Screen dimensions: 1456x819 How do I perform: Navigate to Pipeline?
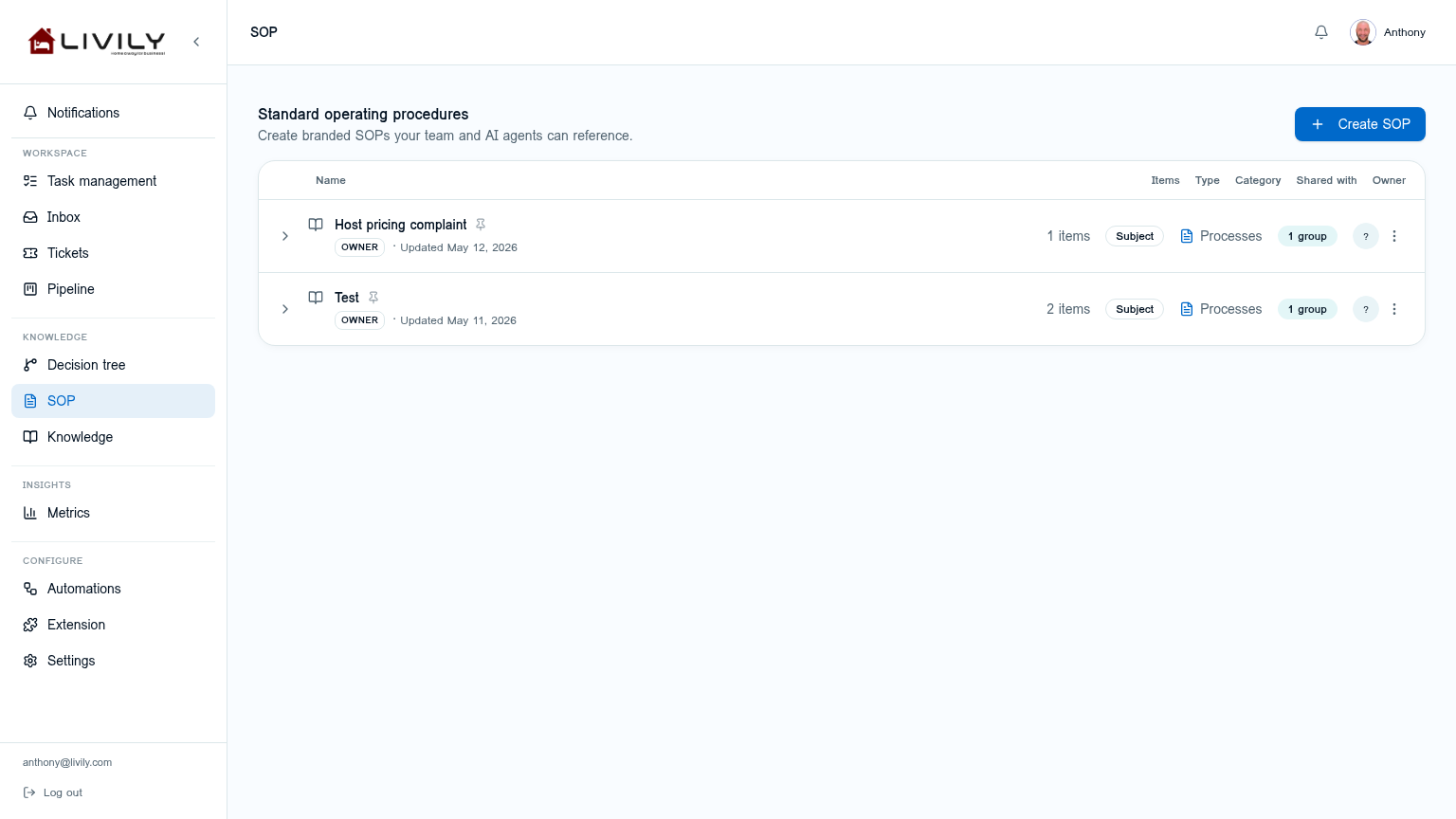pyautogui.click(x=113, y=289)
